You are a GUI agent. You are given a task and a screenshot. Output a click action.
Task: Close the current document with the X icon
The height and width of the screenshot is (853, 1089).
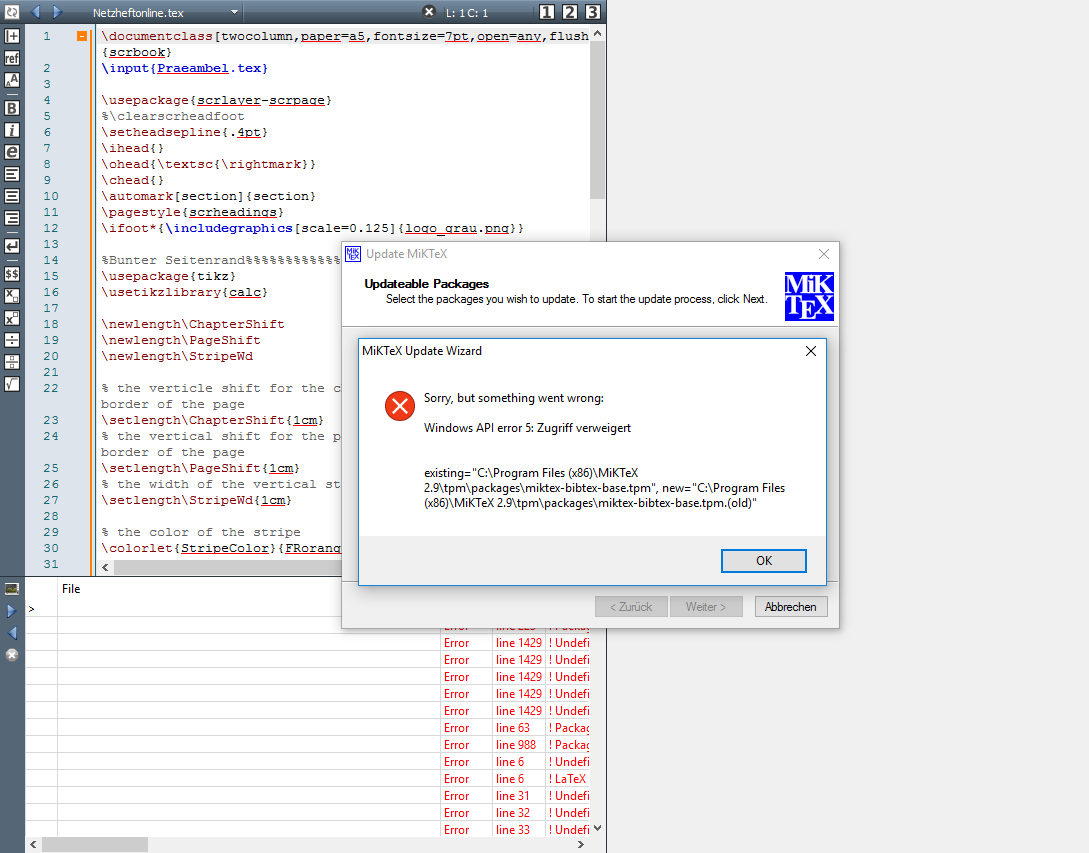(429, 12)
